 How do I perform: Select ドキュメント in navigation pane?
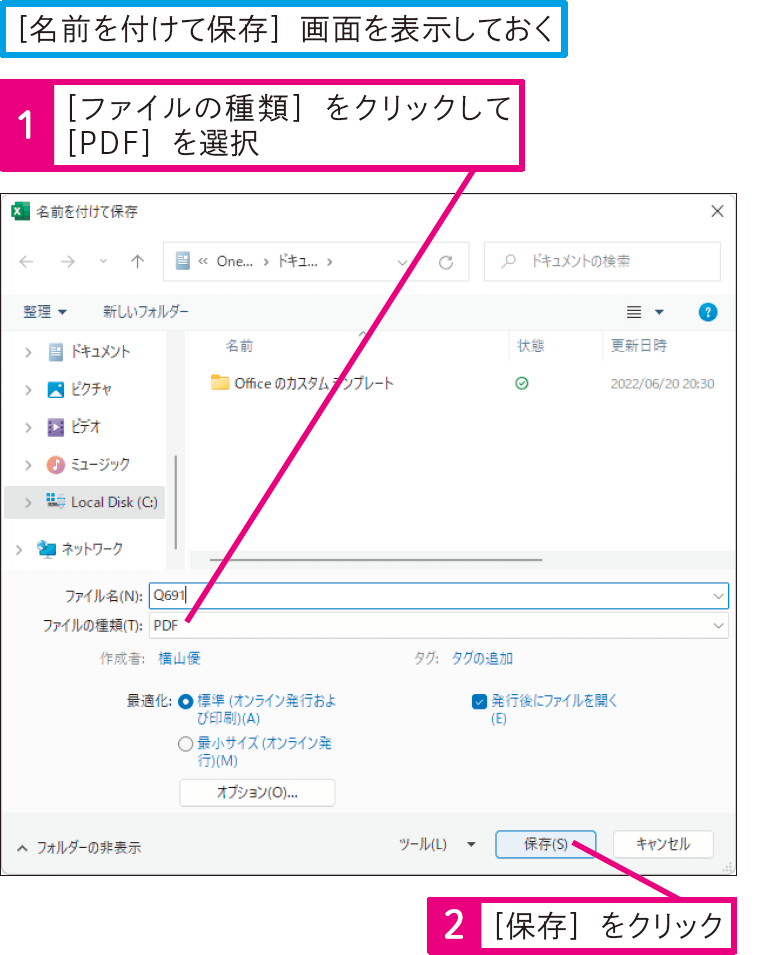[100, 352]
